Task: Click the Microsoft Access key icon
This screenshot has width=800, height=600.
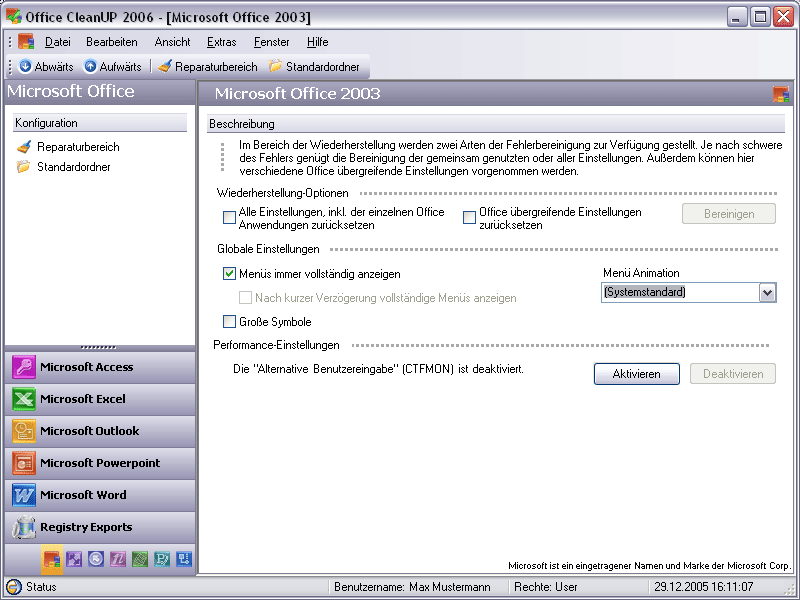Action: [24, 367]
